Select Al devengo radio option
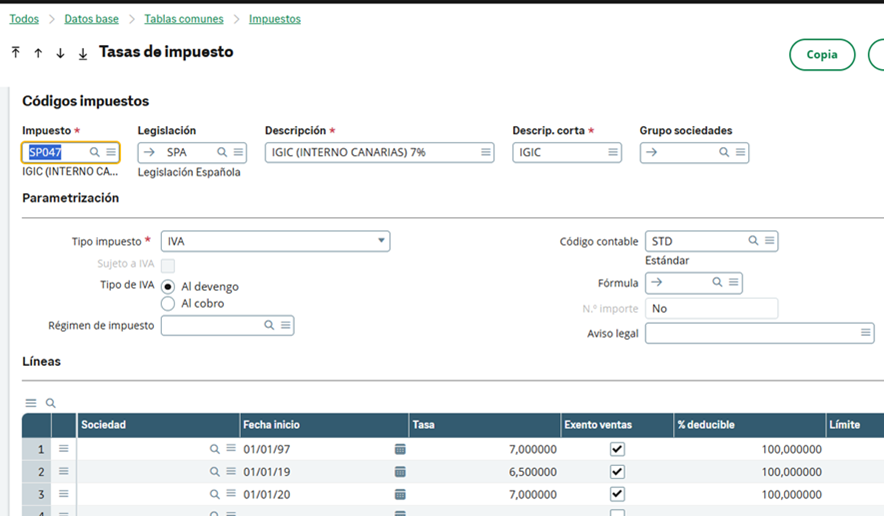 tap(168, 286)
